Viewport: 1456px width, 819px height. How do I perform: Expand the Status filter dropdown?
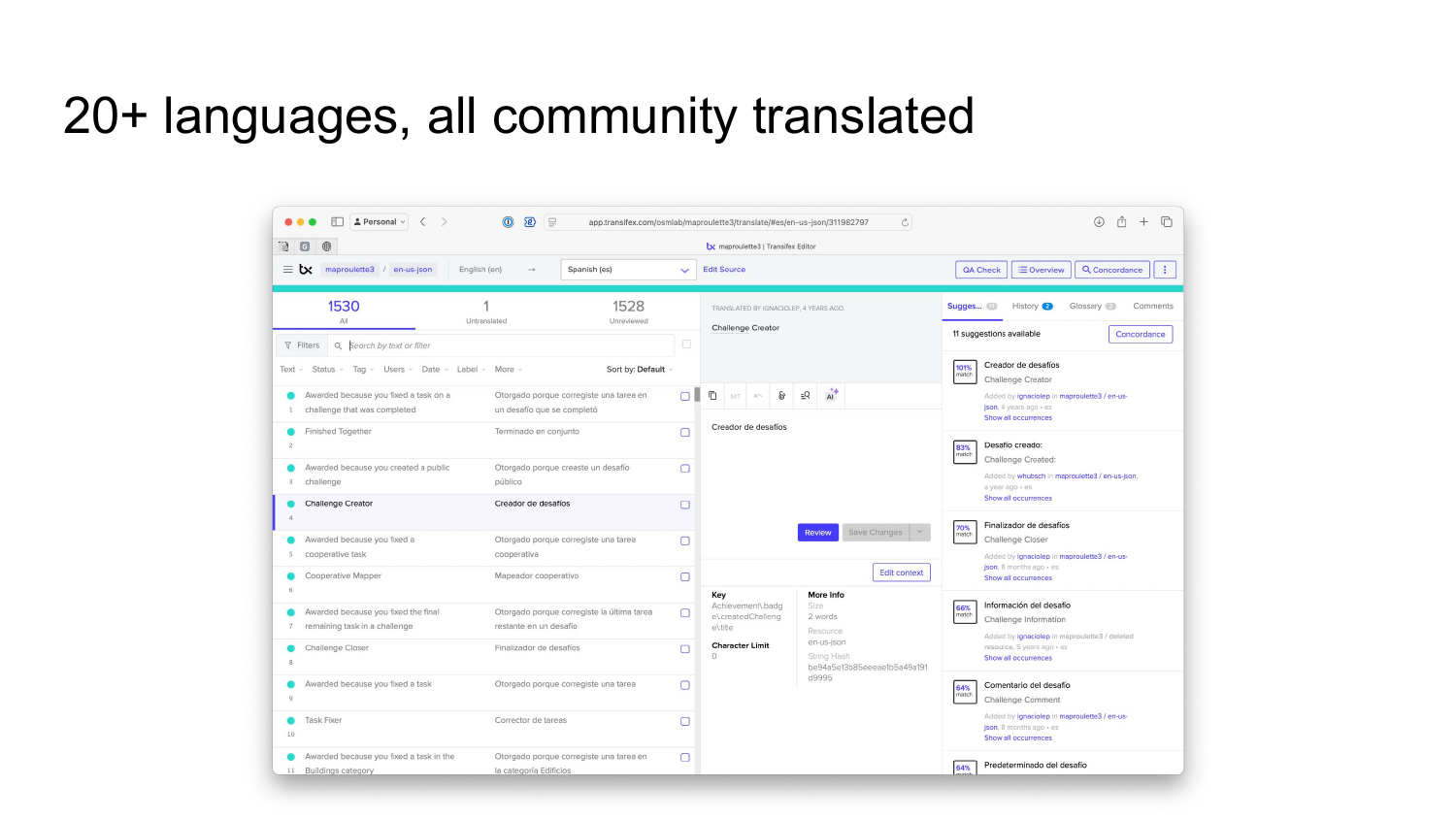tap(327, 370)
